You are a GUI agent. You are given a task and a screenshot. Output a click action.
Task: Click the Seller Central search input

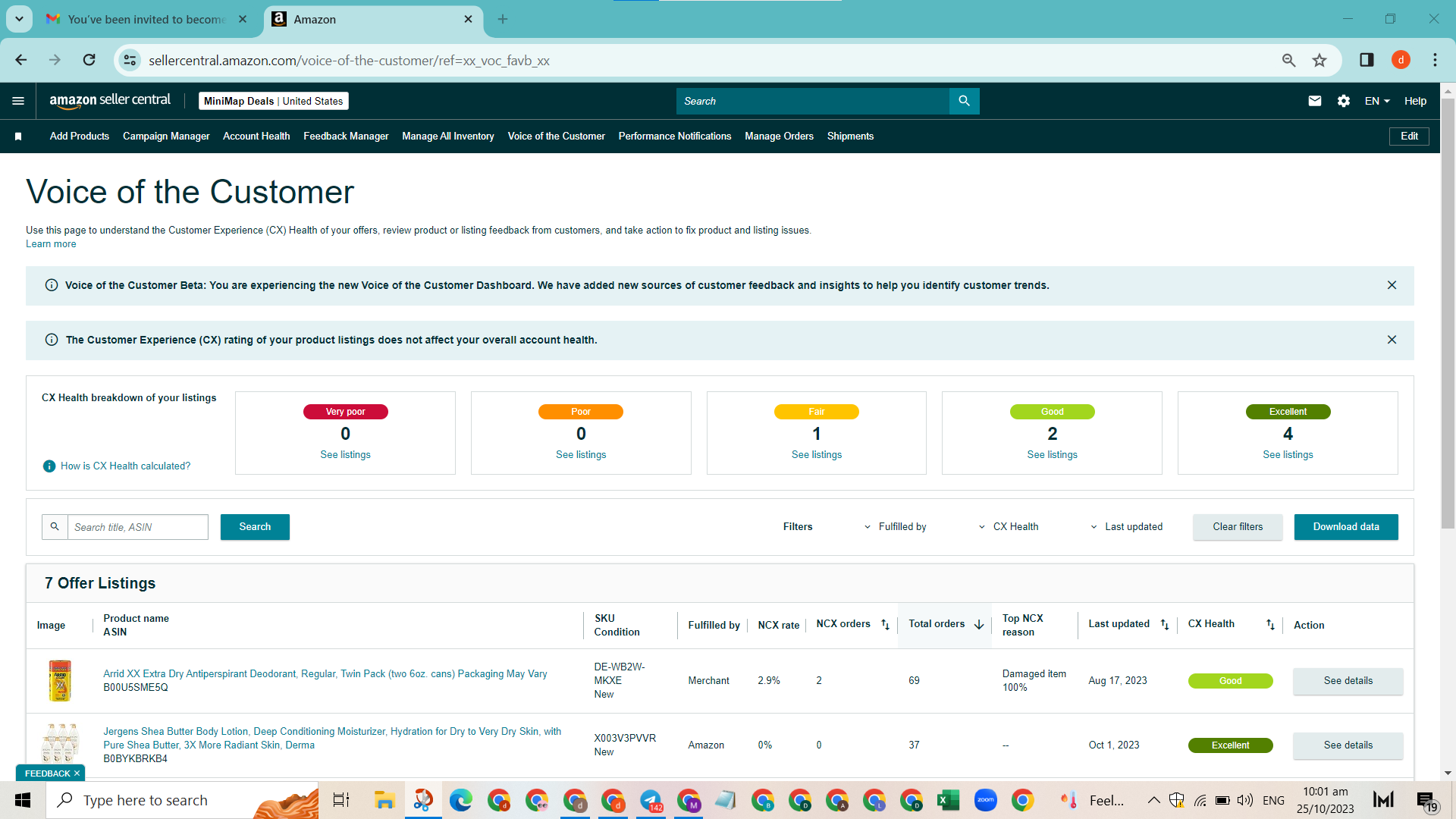pos(813,101)
